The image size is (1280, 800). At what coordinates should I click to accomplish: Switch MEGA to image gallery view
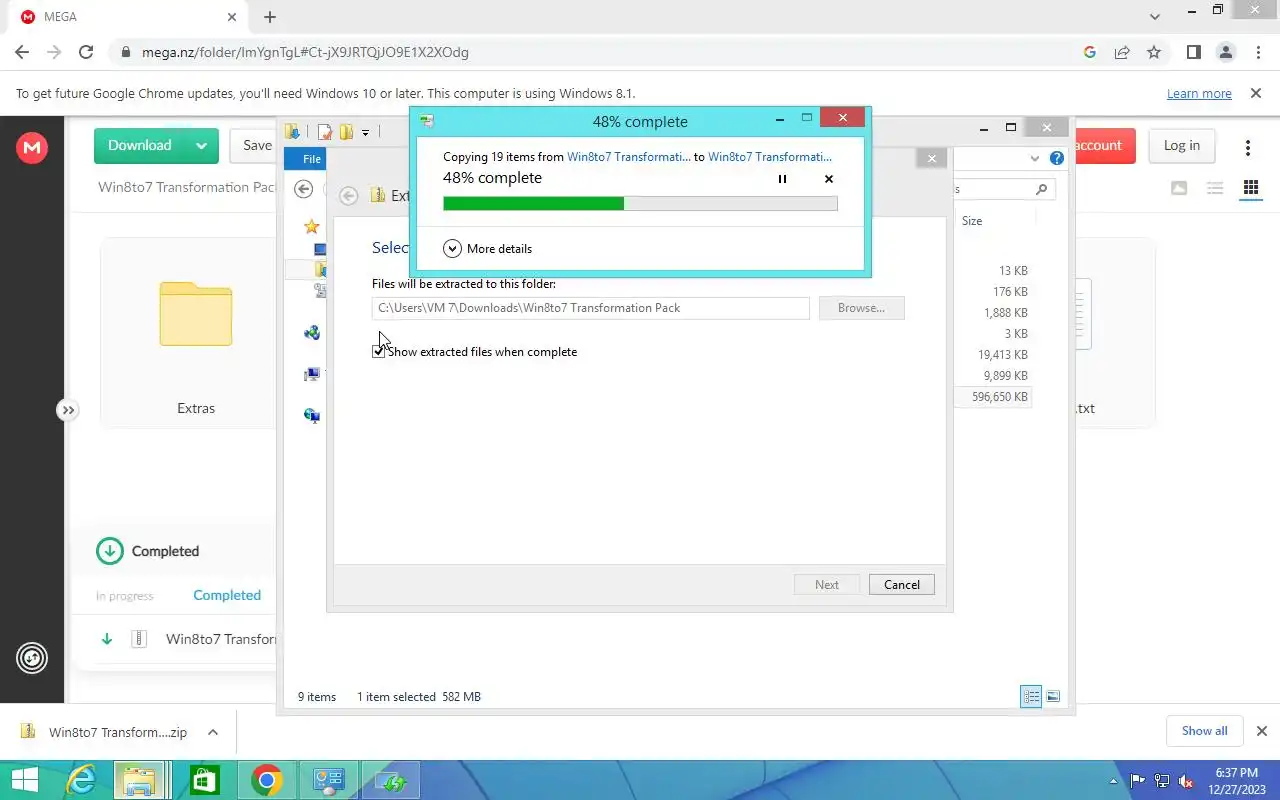tap(1179, 188)
